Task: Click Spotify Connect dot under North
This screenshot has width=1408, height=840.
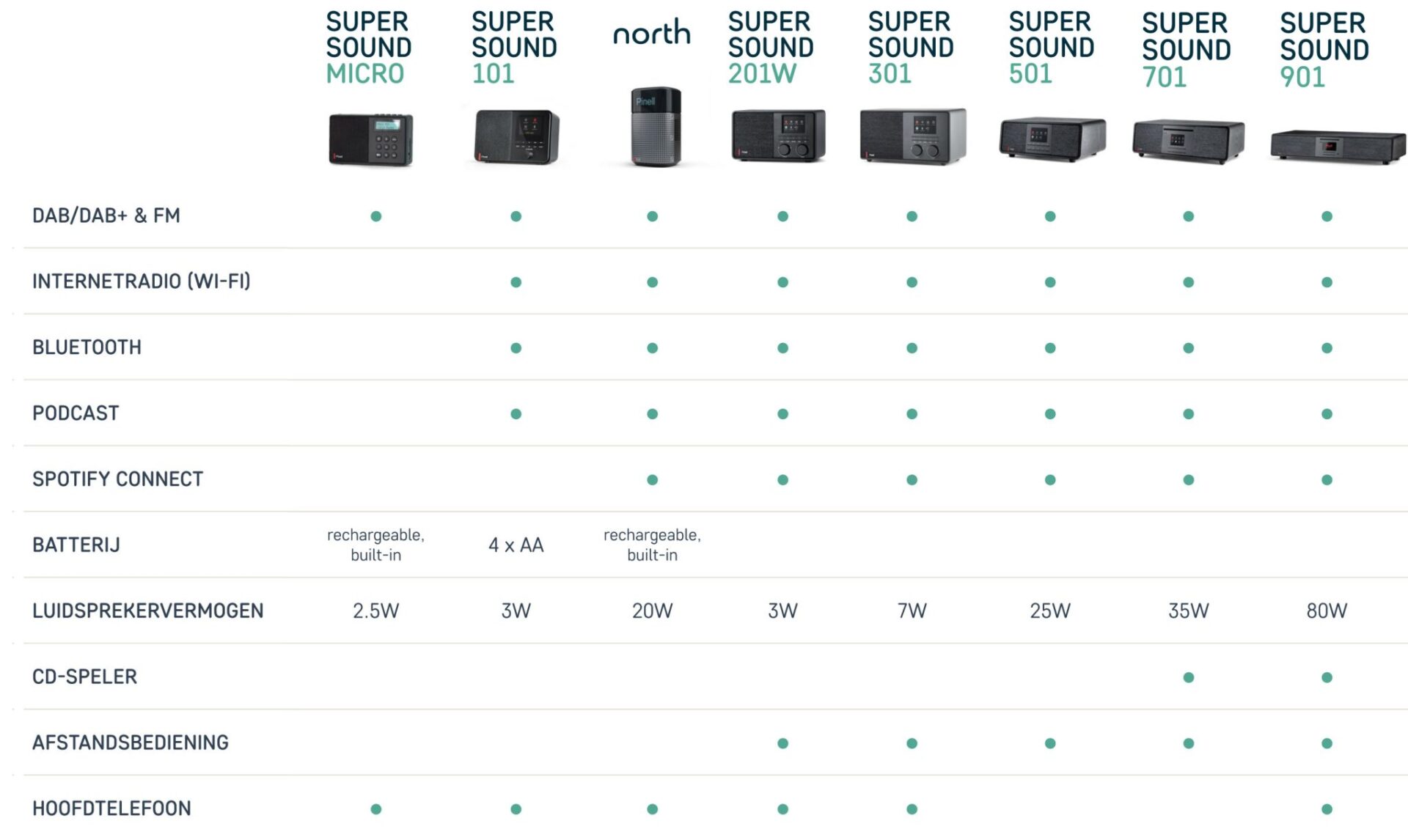Action: tap(652, 480)
